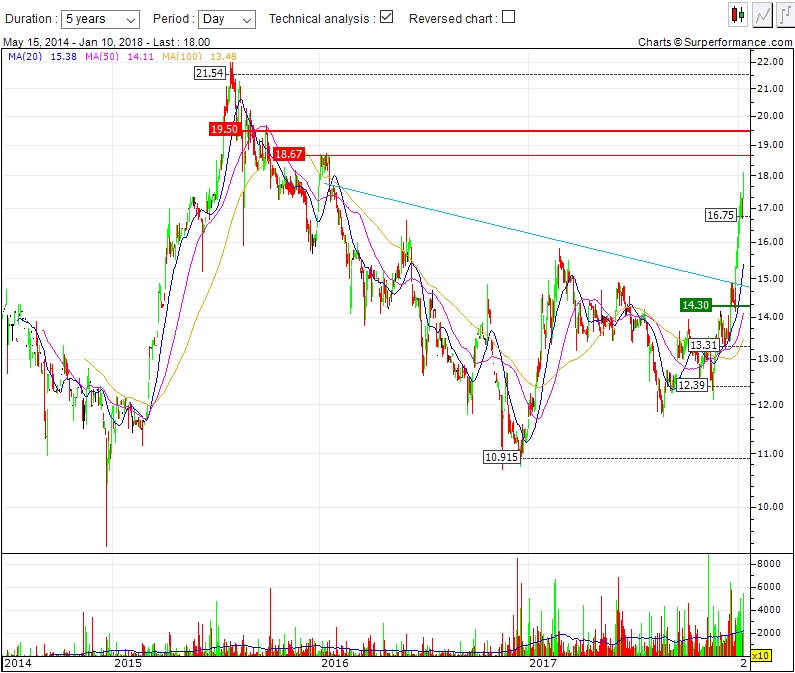
Task: Click the 13.31 price label box
Action: tap(704, 345)
